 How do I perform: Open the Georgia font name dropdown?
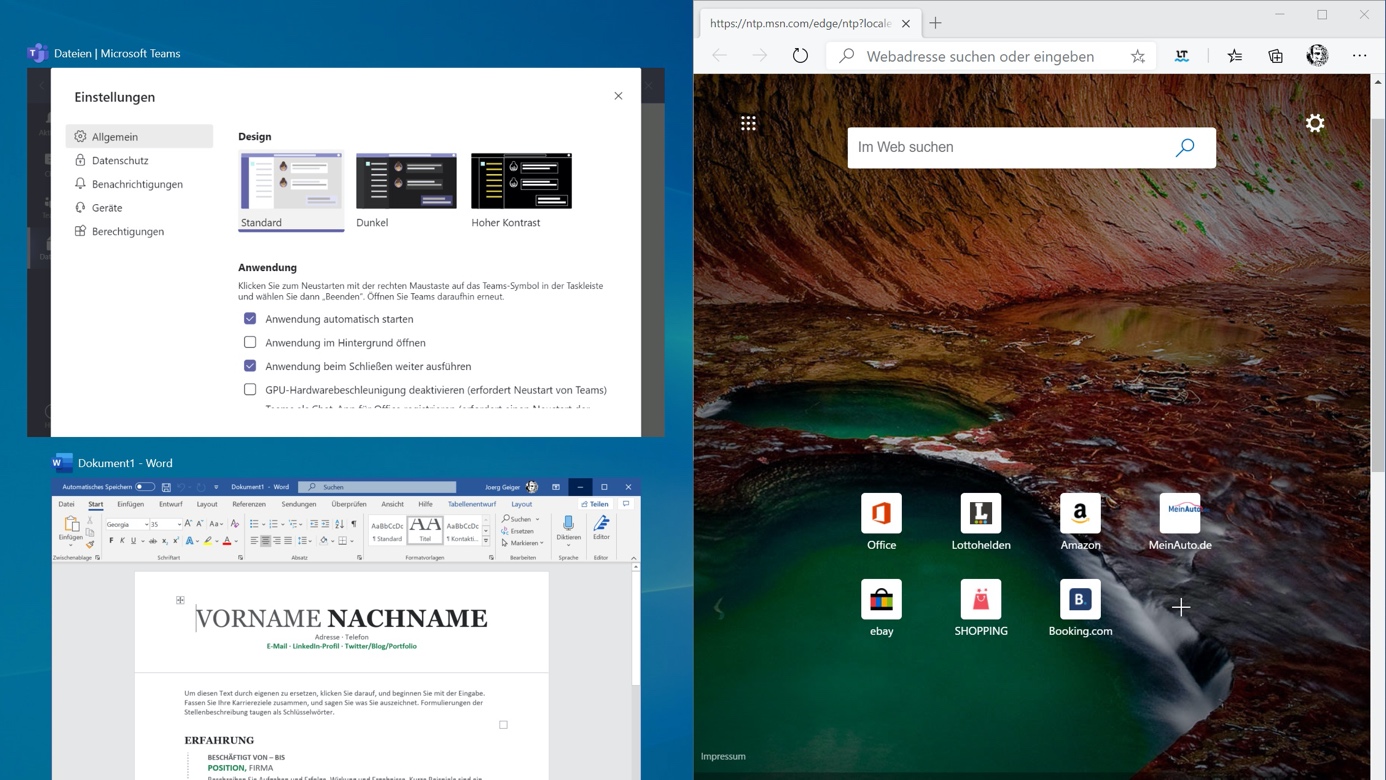click(x=146, y=524)
